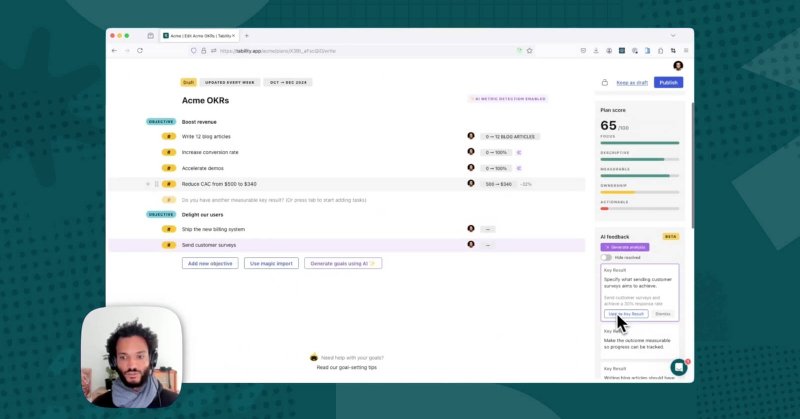800x419 pixels.
Task: Click the Ownership score progress bar
Action: coord(640,192)
